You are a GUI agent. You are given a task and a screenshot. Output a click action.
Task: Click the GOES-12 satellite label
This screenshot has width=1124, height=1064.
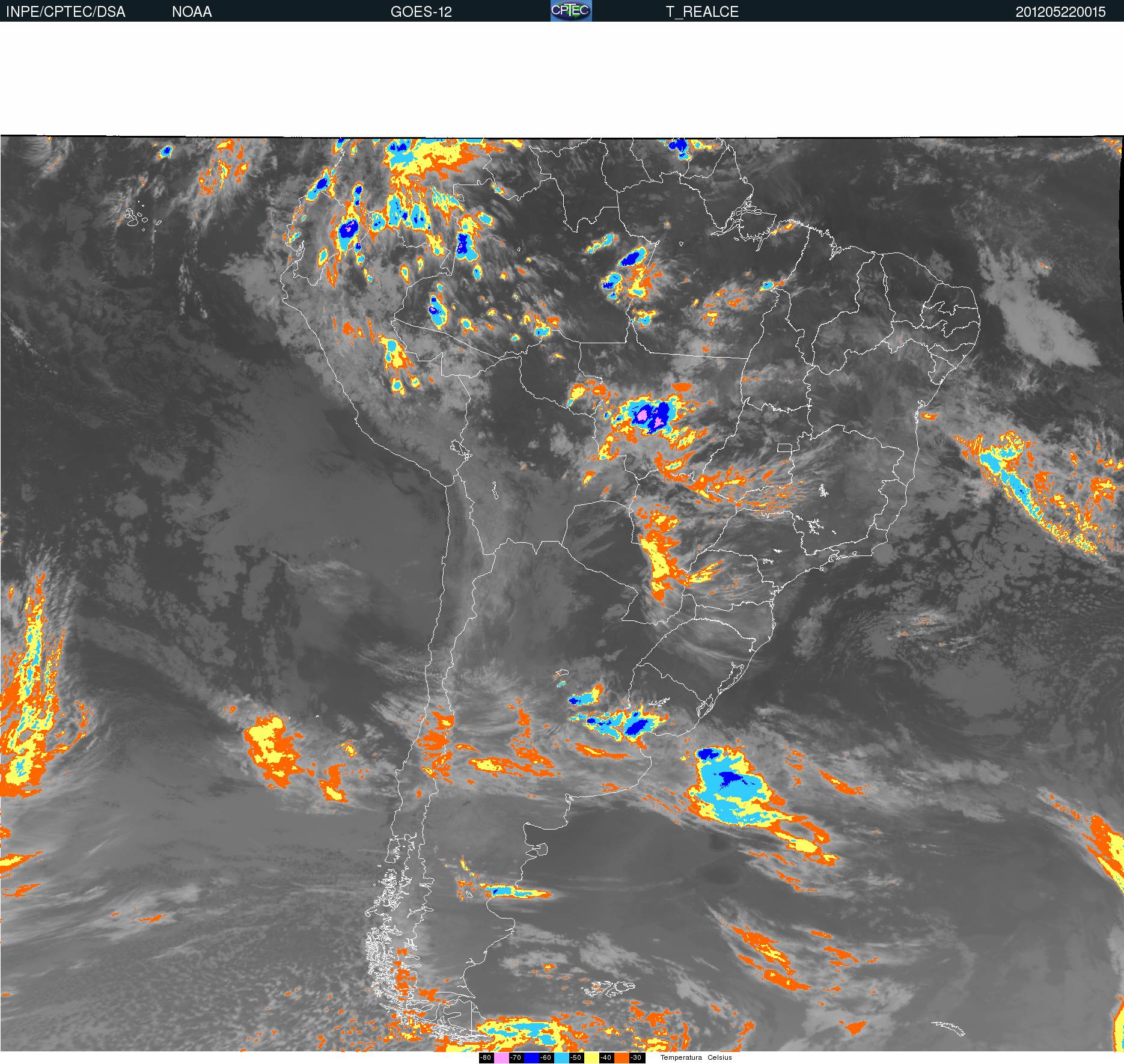tap(421, 12)
